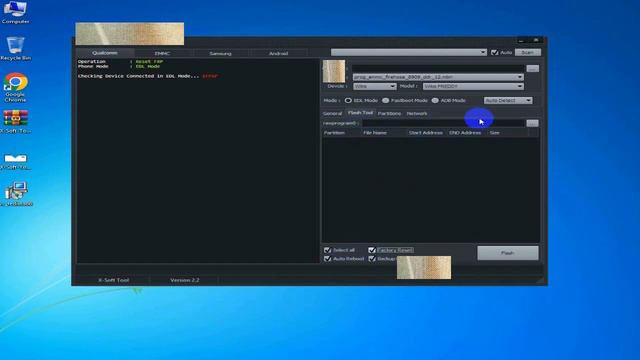Switch to the Qualcomm tab
640x360 pixels.
point(105,53)
